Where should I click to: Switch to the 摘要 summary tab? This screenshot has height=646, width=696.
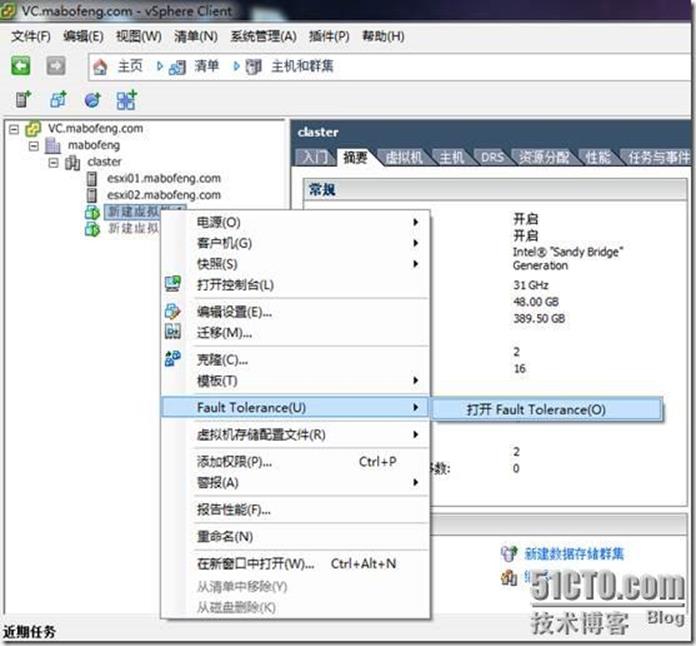coord(356,157)
